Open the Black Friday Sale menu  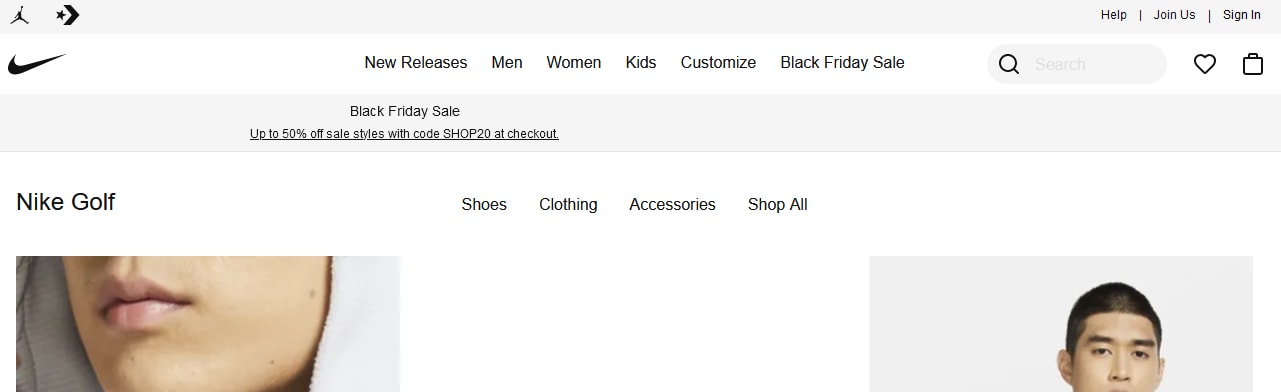pos(842,63)
